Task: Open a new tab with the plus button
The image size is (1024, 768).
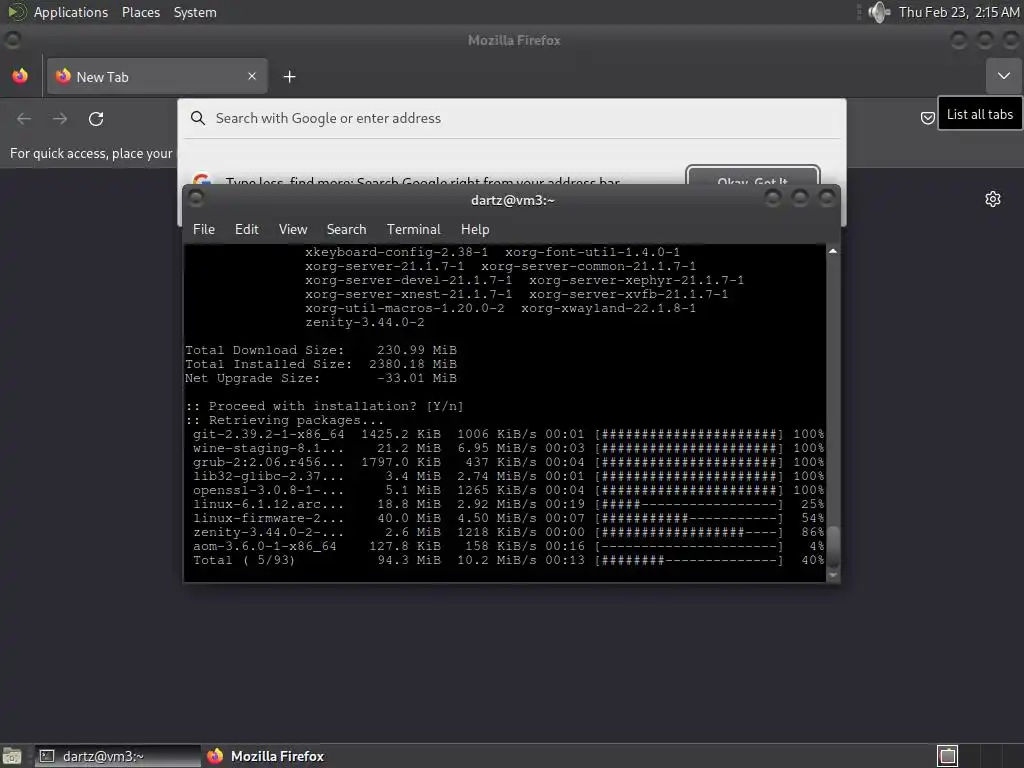Action: tap(289, 77)
